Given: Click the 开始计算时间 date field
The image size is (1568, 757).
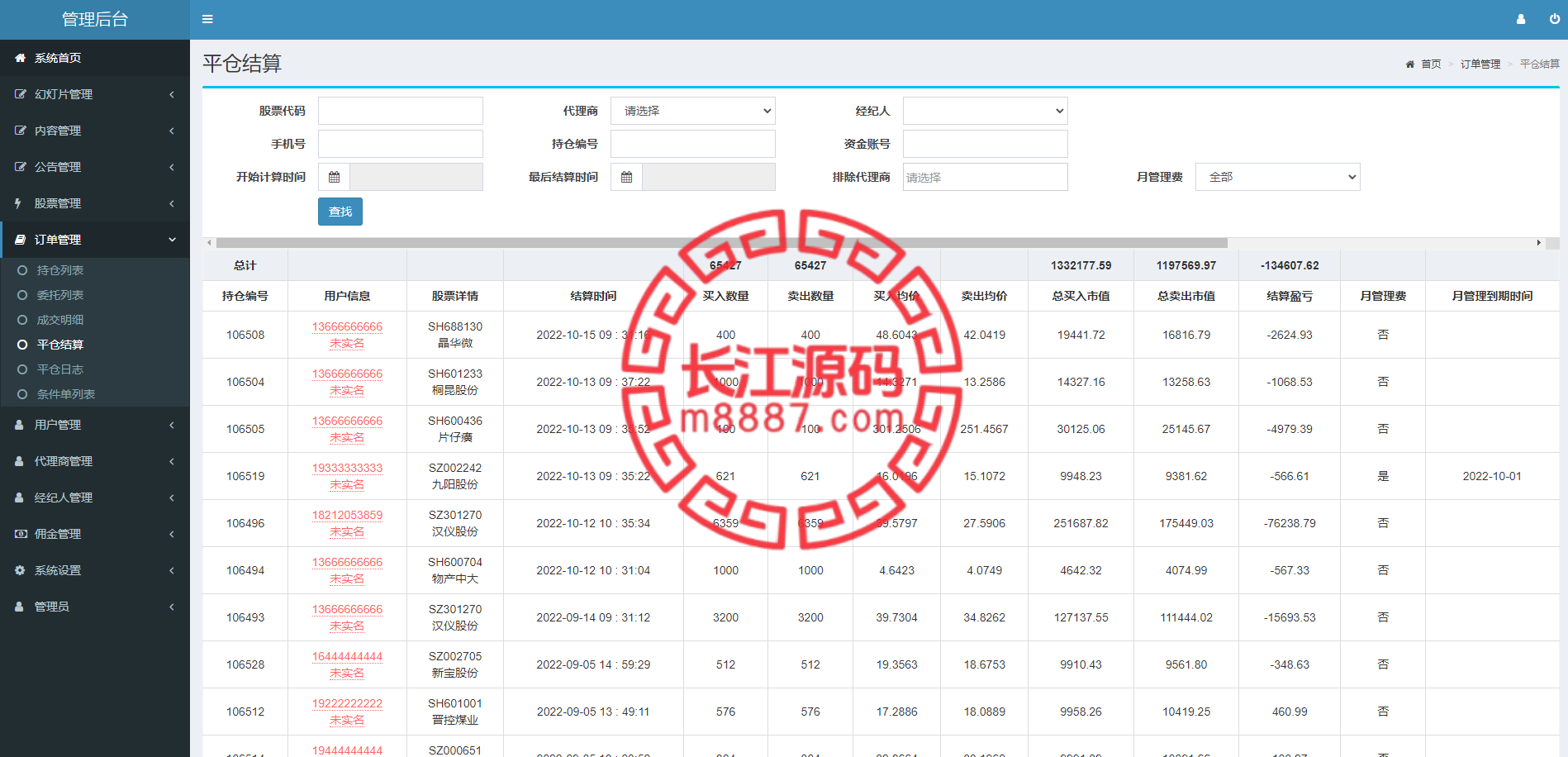Looking at the screenshot, I should [416, 177].
